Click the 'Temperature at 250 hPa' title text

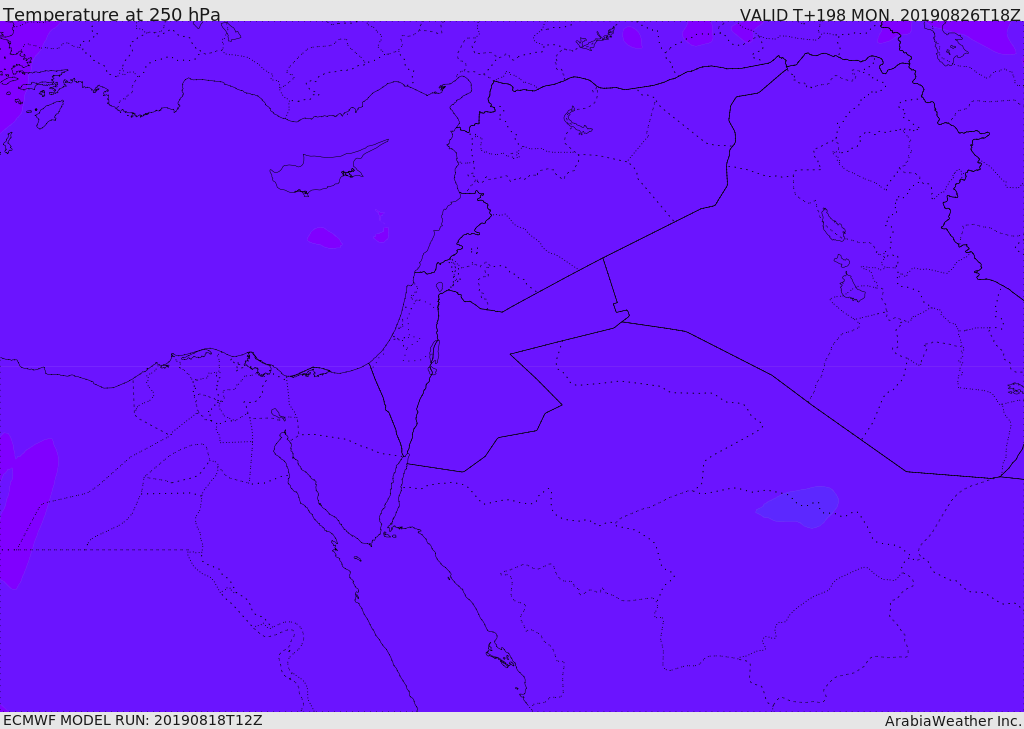pyautogui.click(x=112, y=14)
